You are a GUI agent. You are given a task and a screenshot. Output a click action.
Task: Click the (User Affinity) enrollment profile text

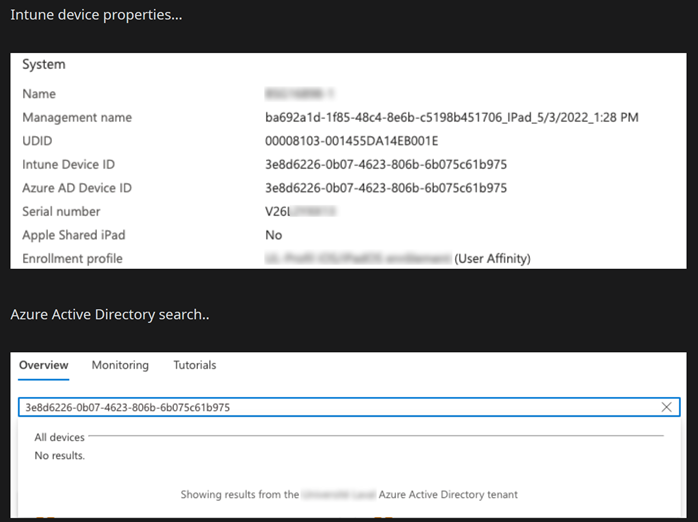point(492,259)
